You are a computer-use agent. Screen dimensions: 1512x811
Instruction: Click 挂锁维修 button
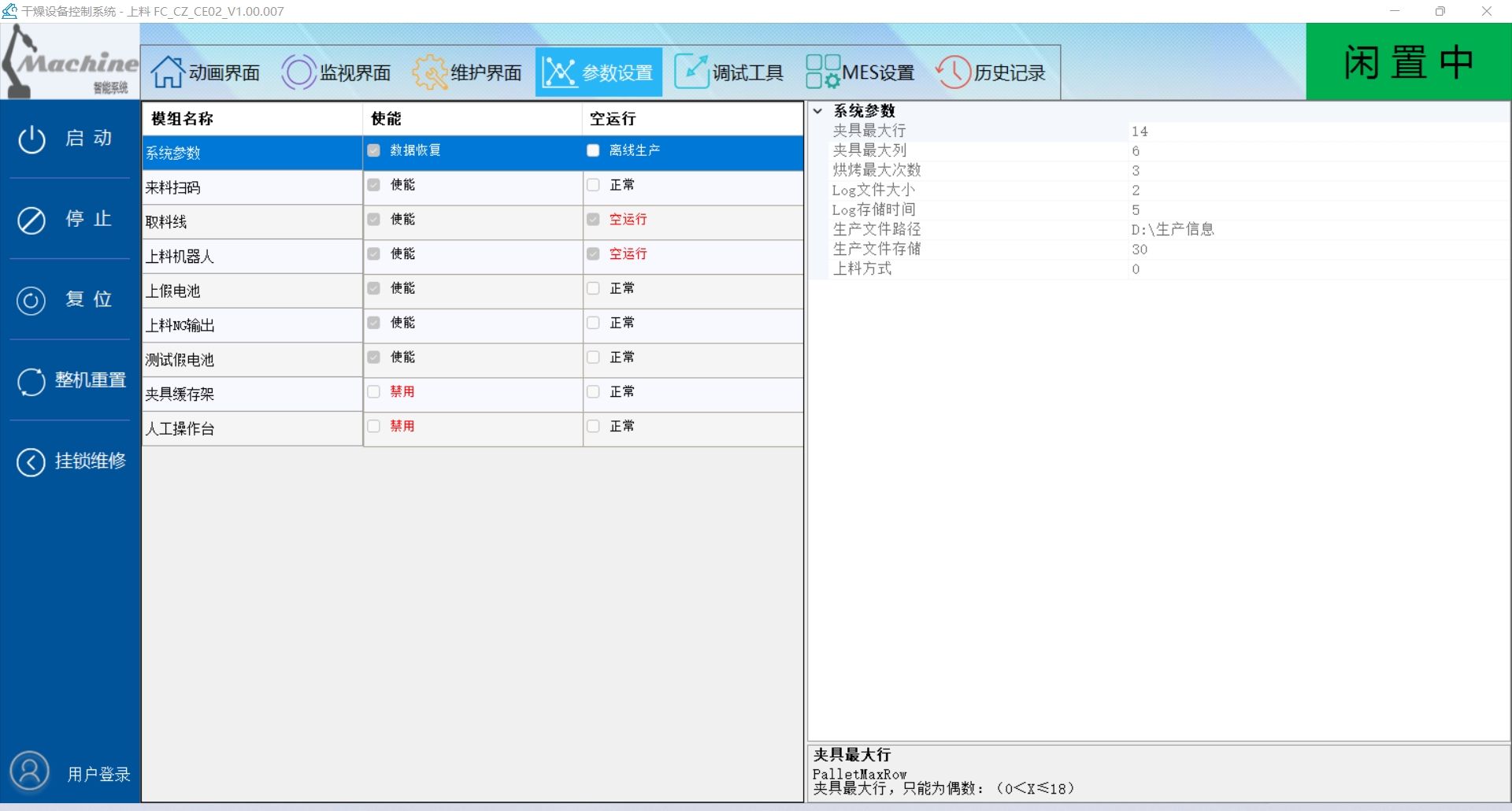[70, 461]
